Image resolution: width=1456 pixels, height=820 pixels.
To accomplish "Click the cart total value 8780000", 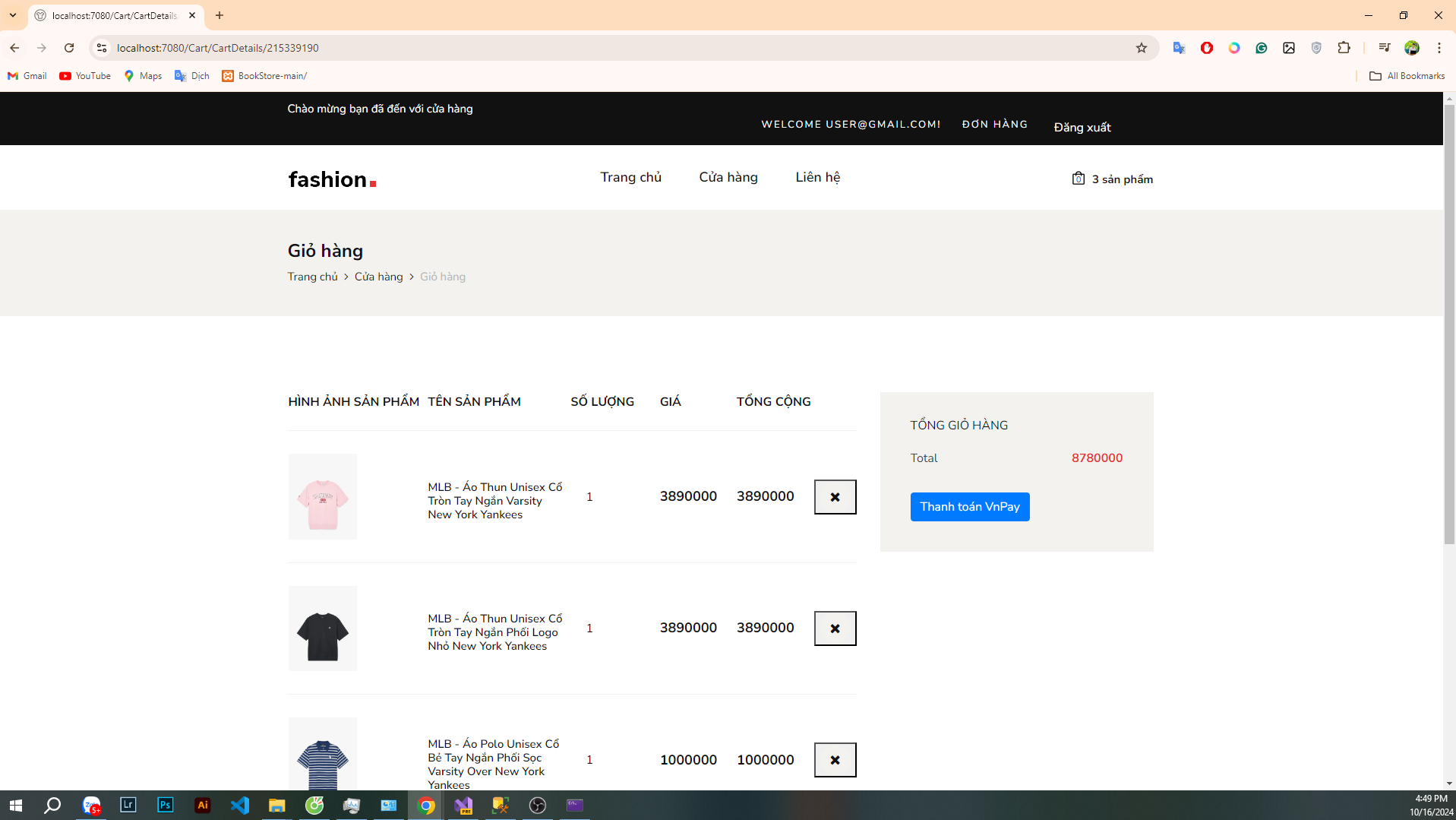I will pyautogui.click(x=1097, y=458).
